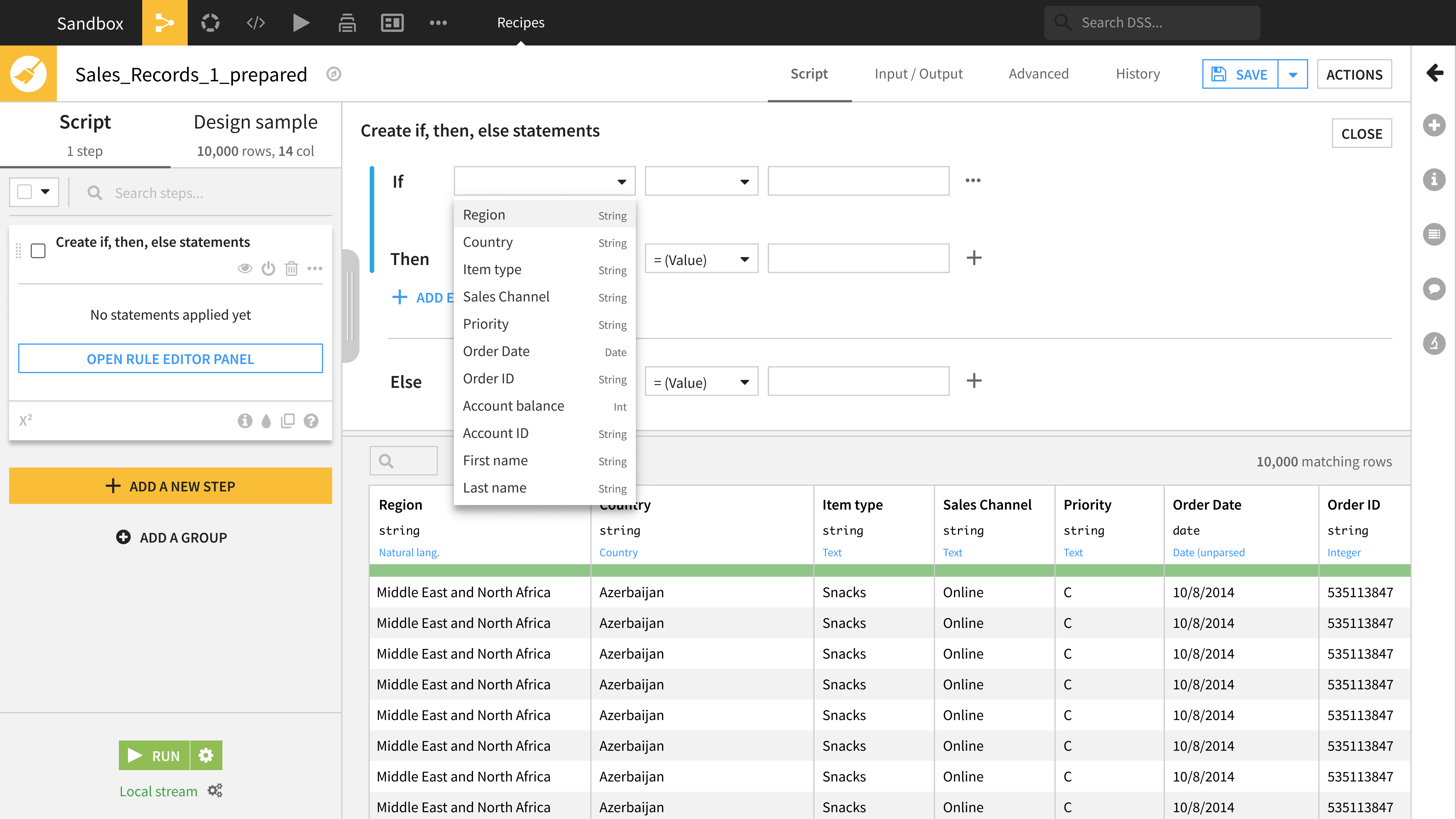Image resolution: width=1456 pixels, height=819 pixels.
Task: Add another Else action with plus icon
Action: pos(974,380)
